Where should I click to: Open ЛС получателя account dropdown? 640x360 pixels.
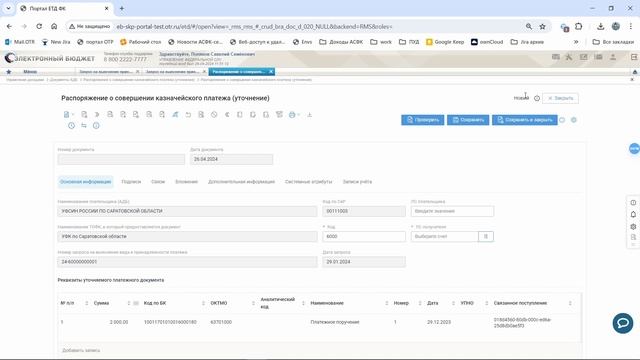(444, 237)
